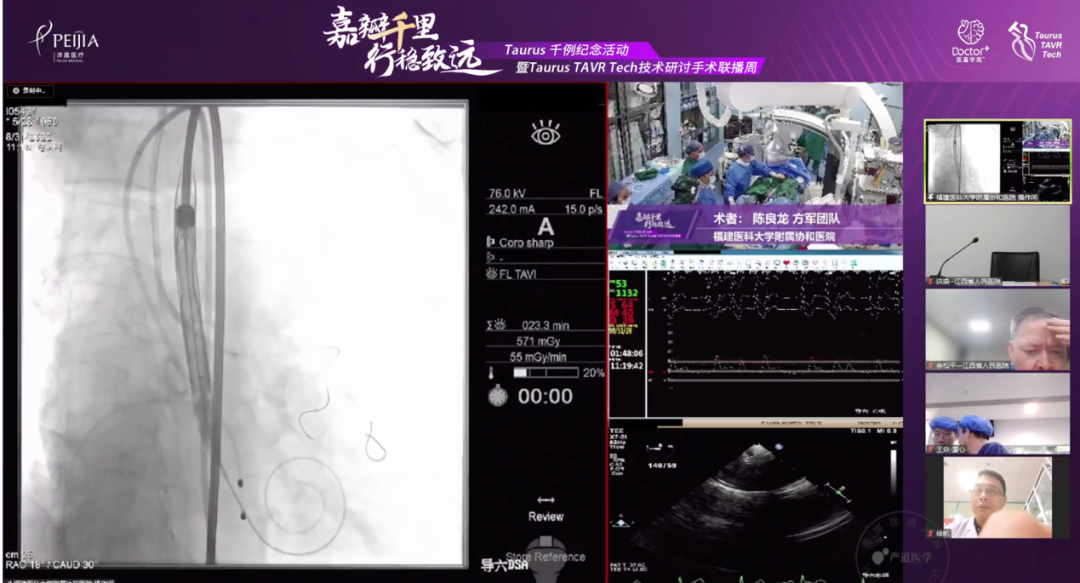Viewport: 1080px width, 583px height.
Task: Click the Doctor+ brain logo
Action: point(970,39)
